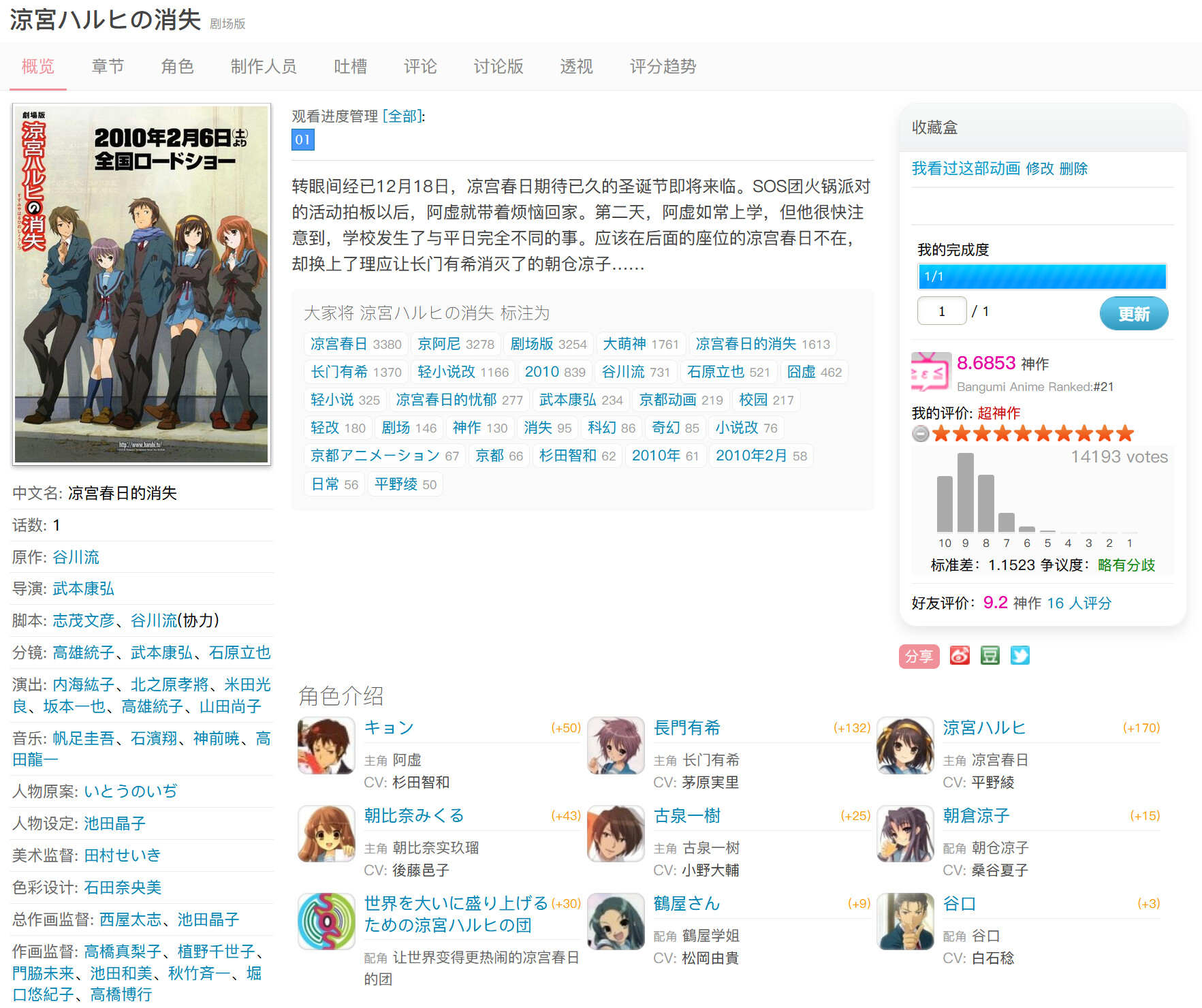Share to Weibo icon
1202x1008 pixels.
point(960,655)
